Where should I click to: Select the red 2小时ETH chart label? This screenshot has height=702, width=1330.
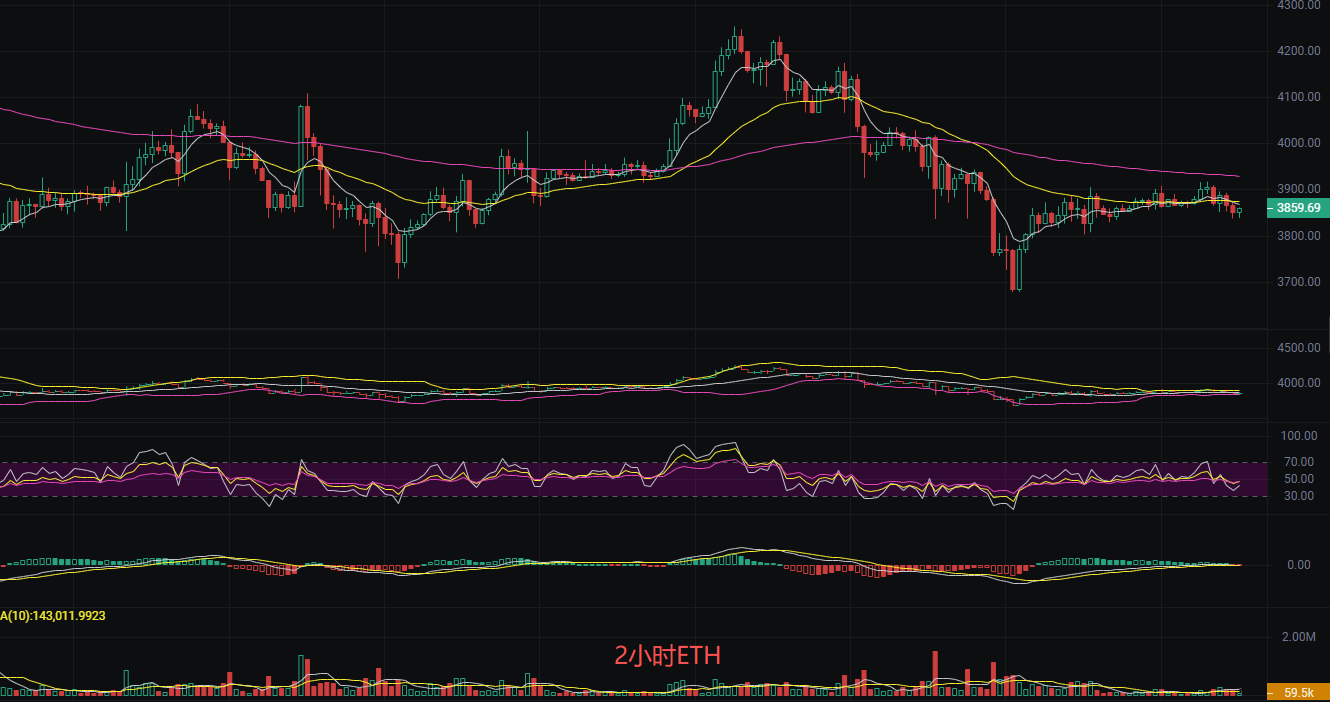[x=667, y=656]
